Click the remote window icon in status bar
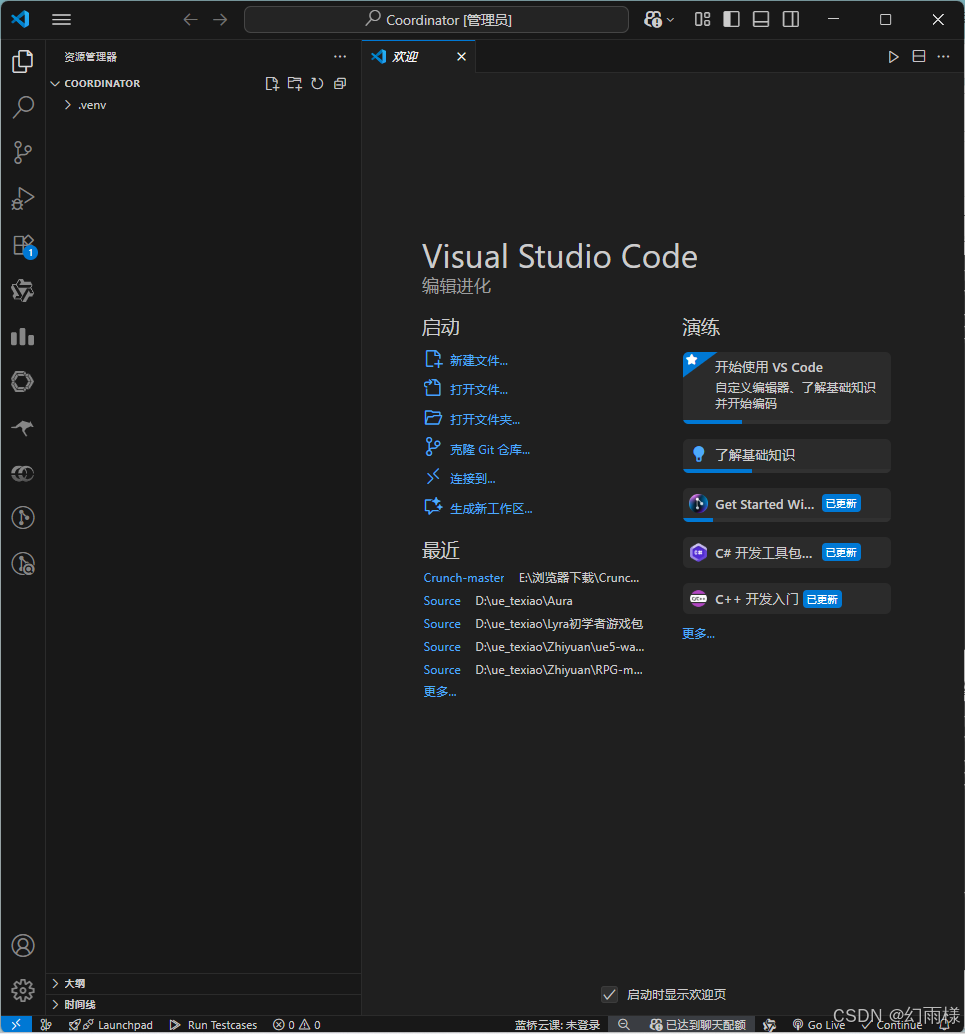Viewport: 965px width, 1034px height. [x=16, y=1024]
